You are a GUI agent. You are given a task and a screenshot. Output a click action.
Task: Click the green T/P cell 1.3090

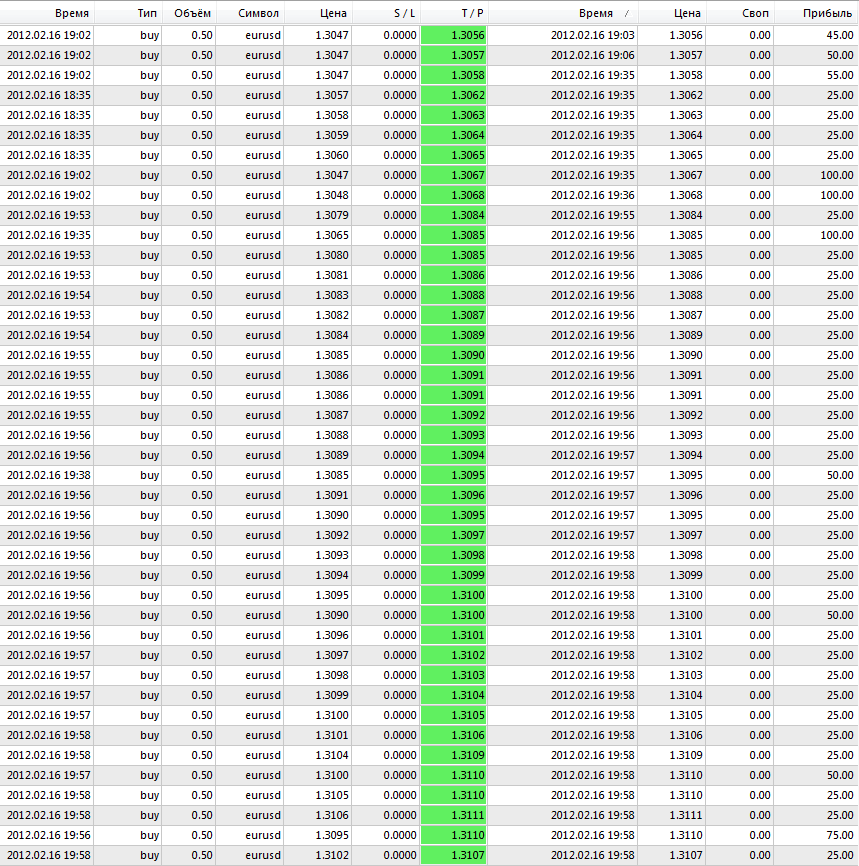click(454, 355)
